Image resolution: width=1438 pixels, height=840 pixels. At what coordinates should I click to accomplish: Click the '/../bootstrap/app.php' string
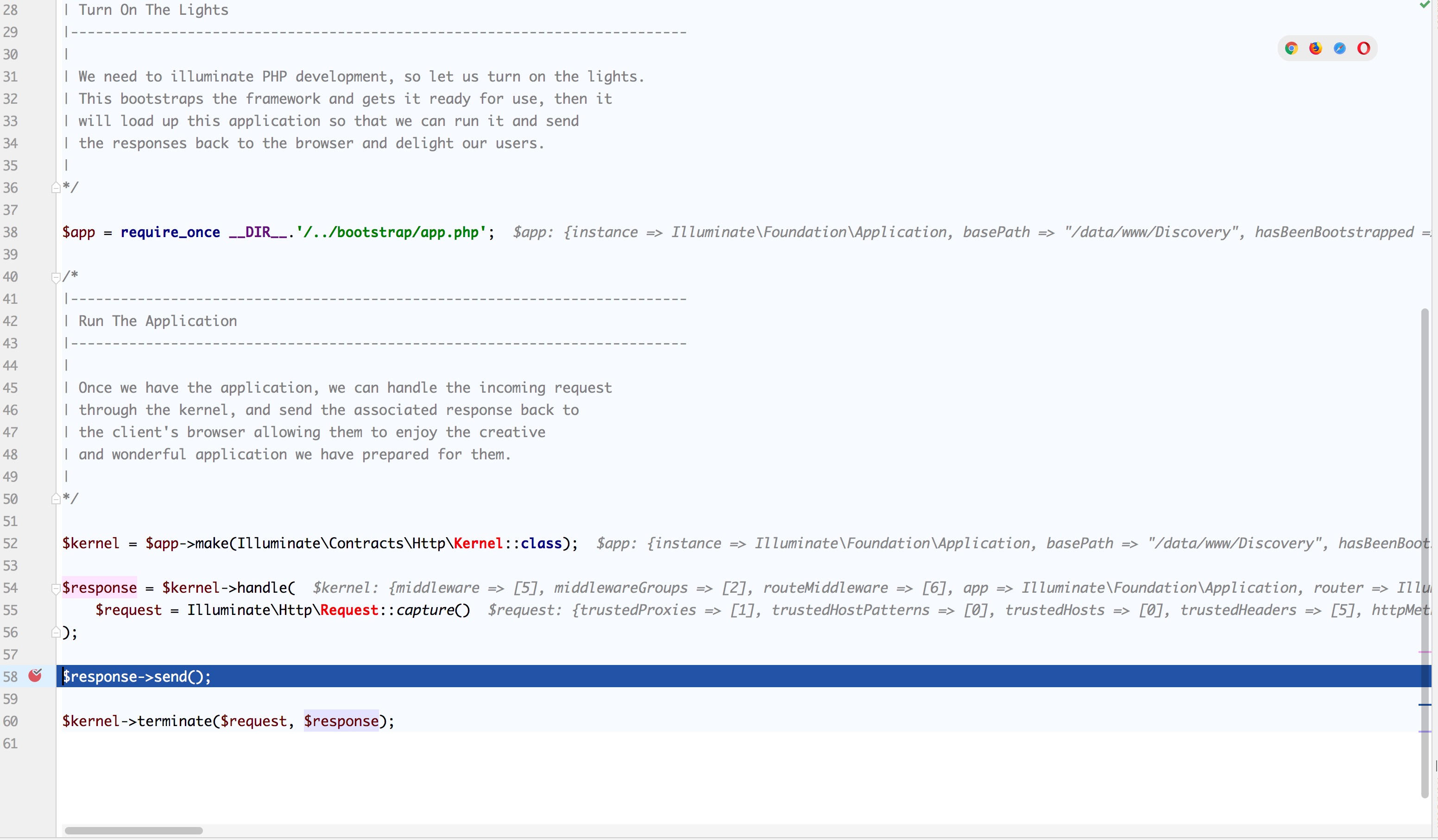(x=391, y=232)
